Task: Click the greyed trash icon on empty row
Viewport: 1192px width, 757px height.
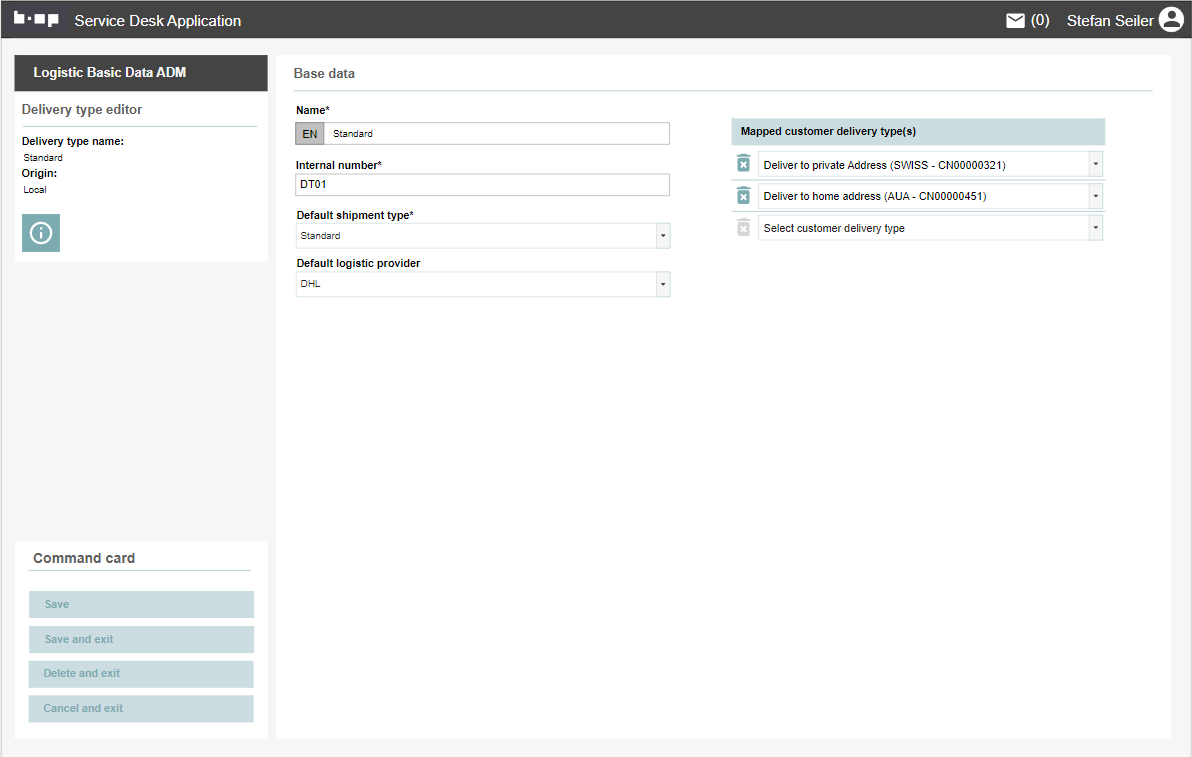Action: pos(743,228)
